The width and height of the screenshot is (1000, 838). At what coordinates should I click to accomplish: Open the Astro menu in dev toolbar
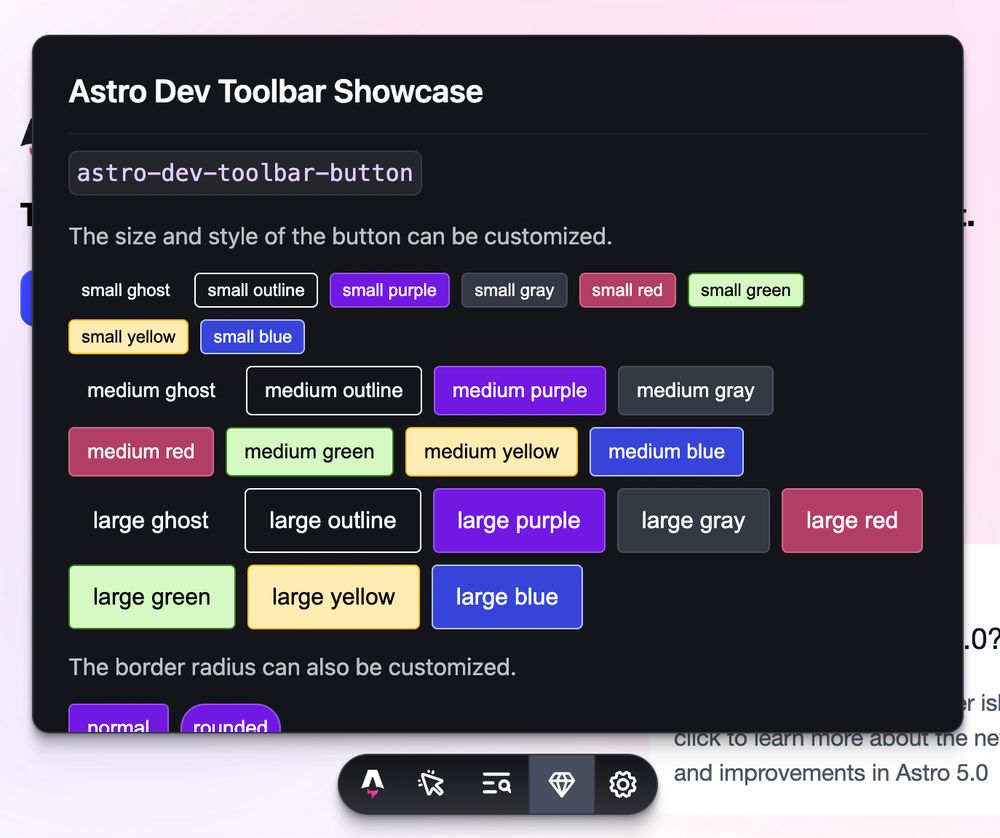[x=372, y=784]
